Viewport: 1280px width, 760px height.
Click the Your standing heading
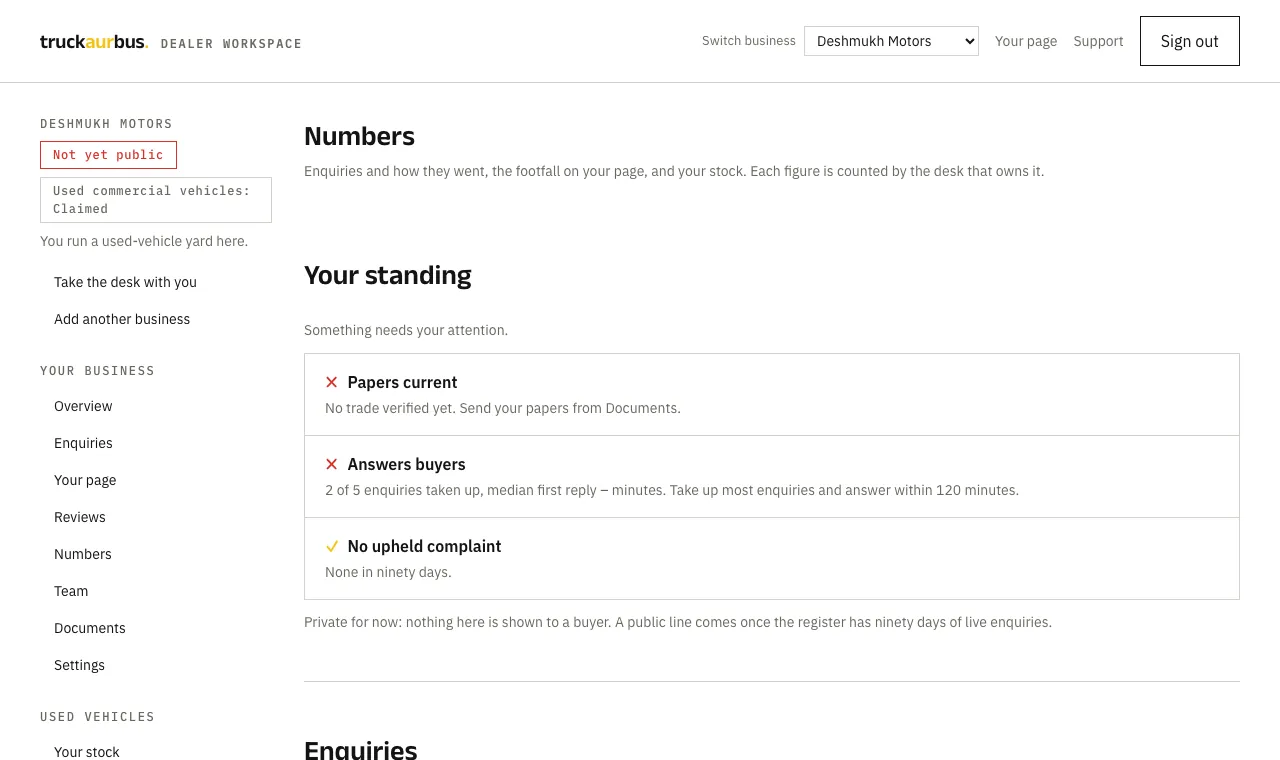point(388,275)
